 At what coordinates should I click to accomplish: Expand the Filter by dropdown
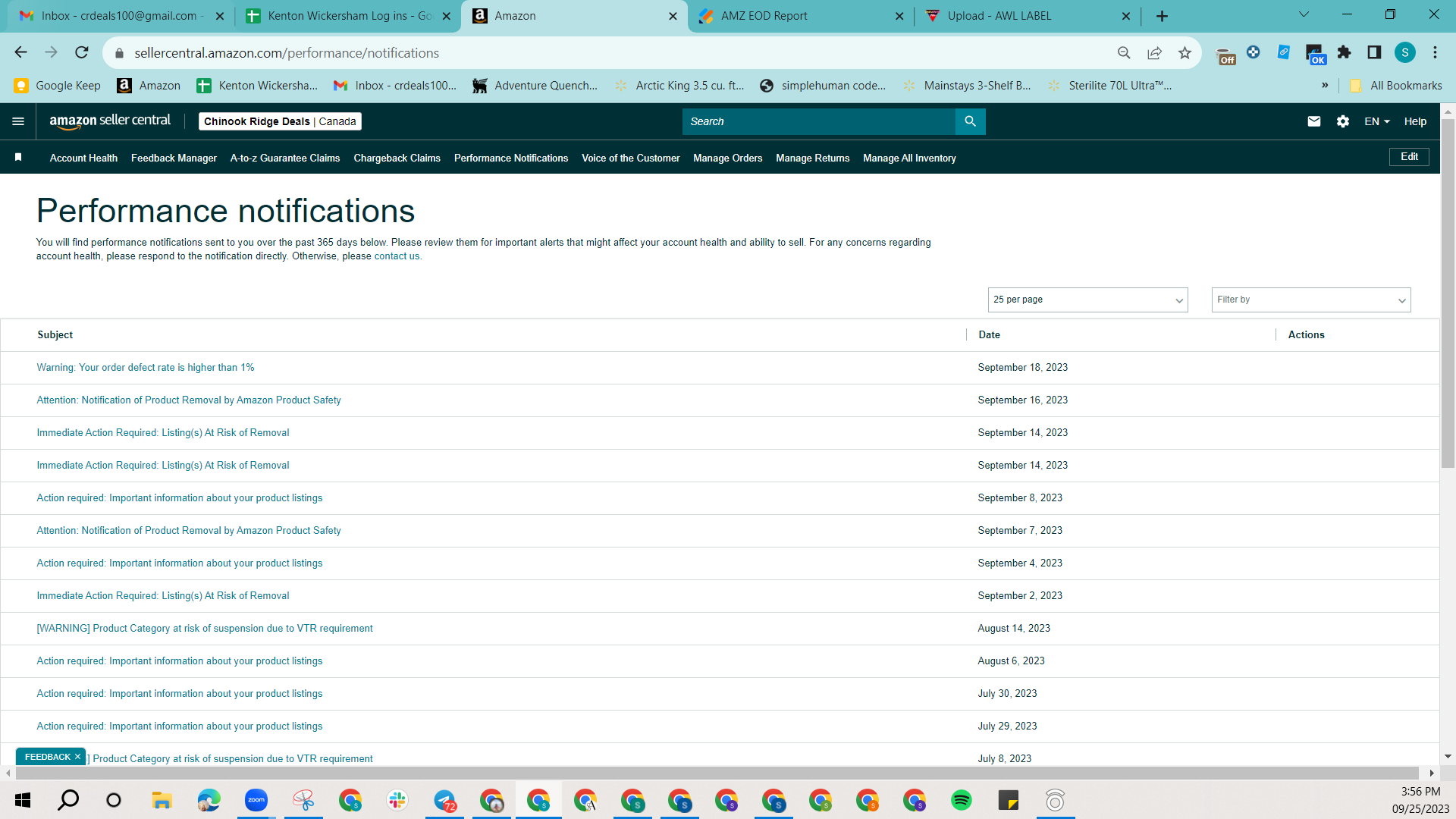1311,300
